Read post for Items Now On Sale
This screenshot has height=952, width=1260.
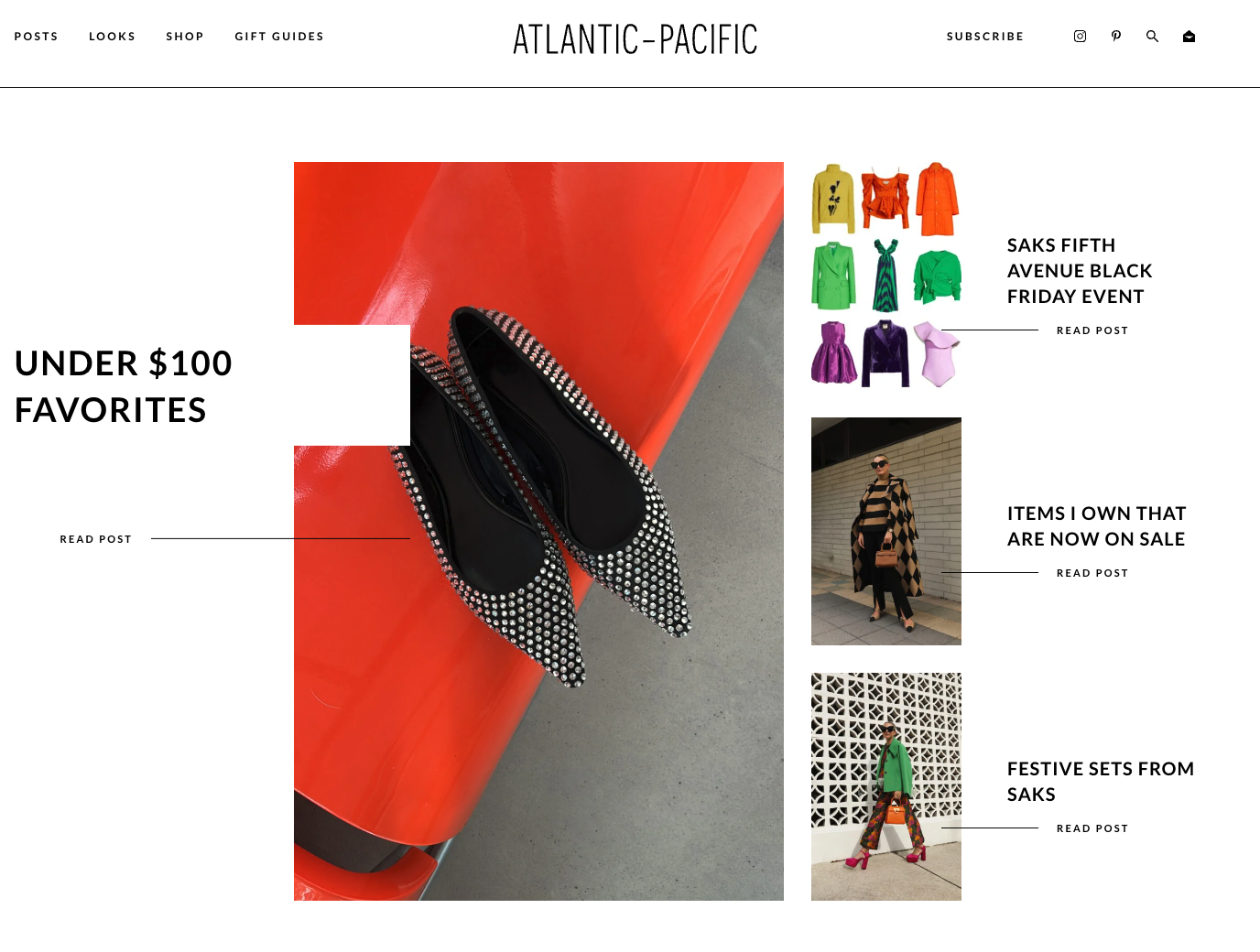[1092, 573]
